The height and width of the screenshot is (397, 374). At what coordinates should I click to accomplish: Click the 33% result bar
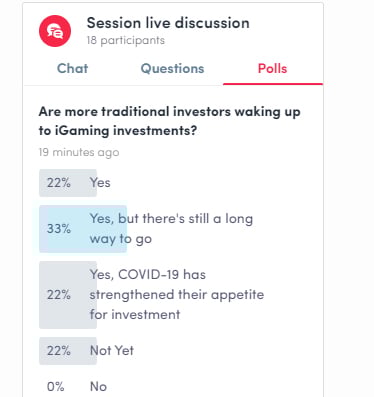pos(83,229)
